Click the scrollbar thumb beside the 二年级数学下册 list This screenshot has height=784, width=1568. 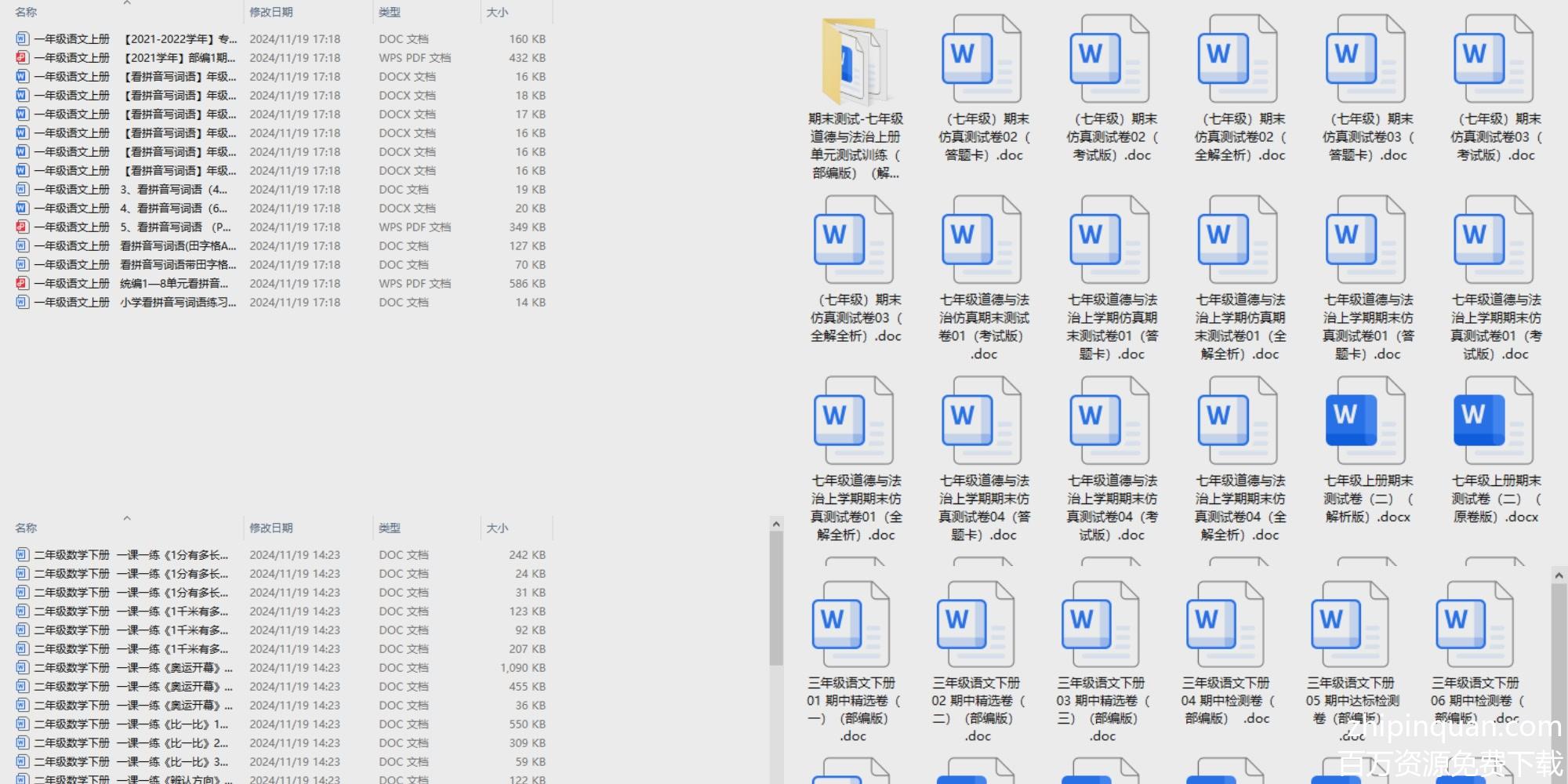pos(776,596)
